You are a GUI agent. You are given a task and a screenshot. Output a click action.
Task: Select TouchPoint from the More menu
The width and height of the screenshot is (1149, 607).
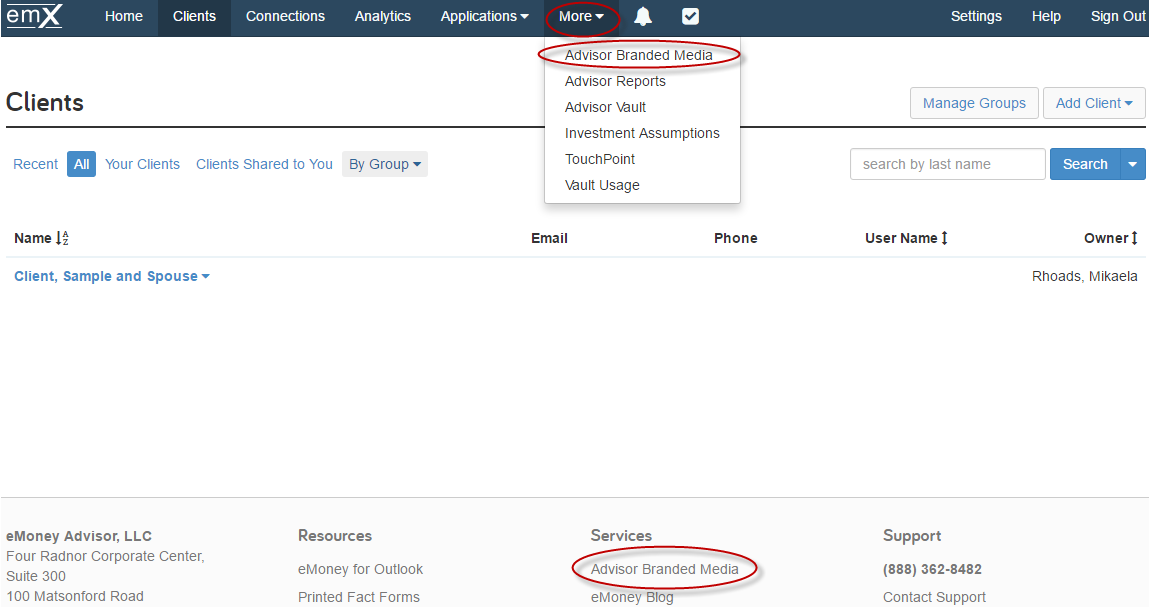pyautogui.click(x=599, y=159)
